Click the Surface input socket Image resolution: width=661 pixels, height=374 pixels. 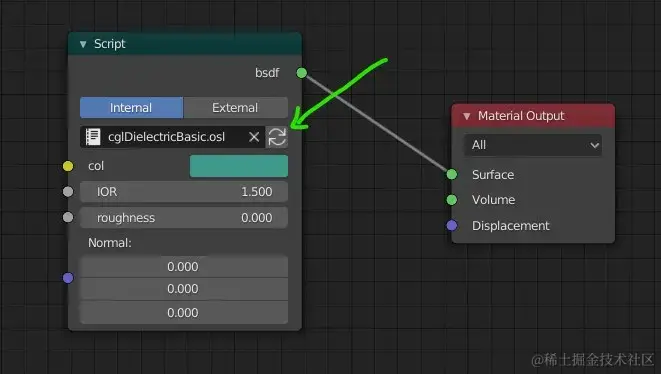pyautogui.click(x=451, y=174)
